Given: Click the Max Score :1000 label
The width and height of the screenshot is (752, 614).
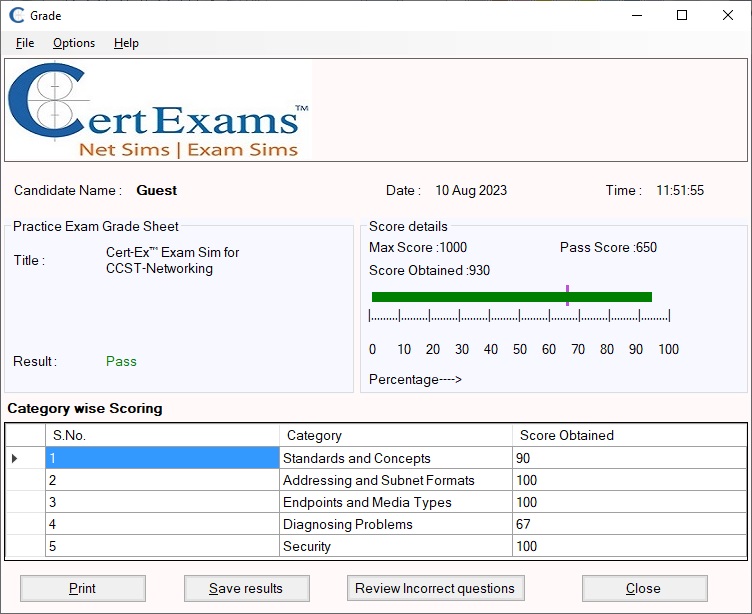Looking at the screenshot, I should 418,248.
